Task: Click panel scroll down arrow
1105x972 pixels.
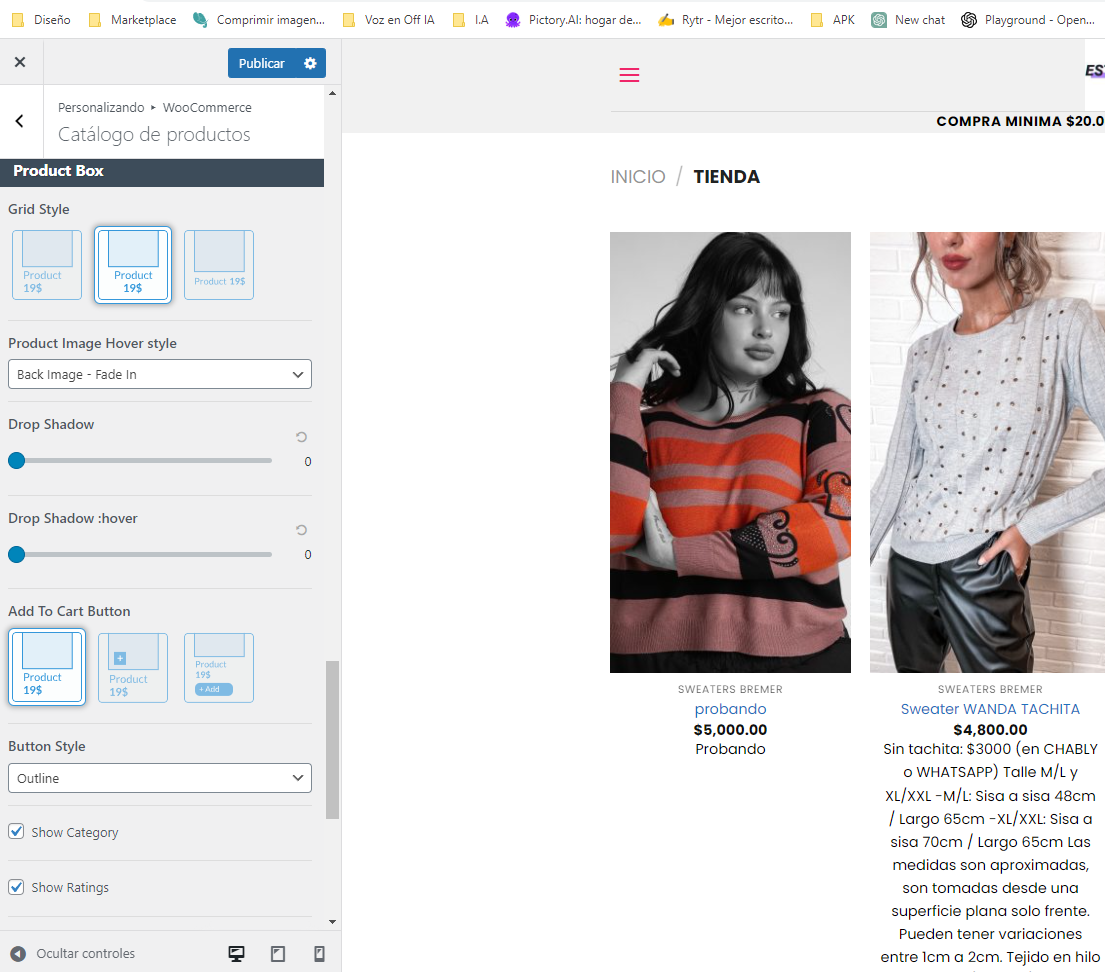Action: coord(333,921)
